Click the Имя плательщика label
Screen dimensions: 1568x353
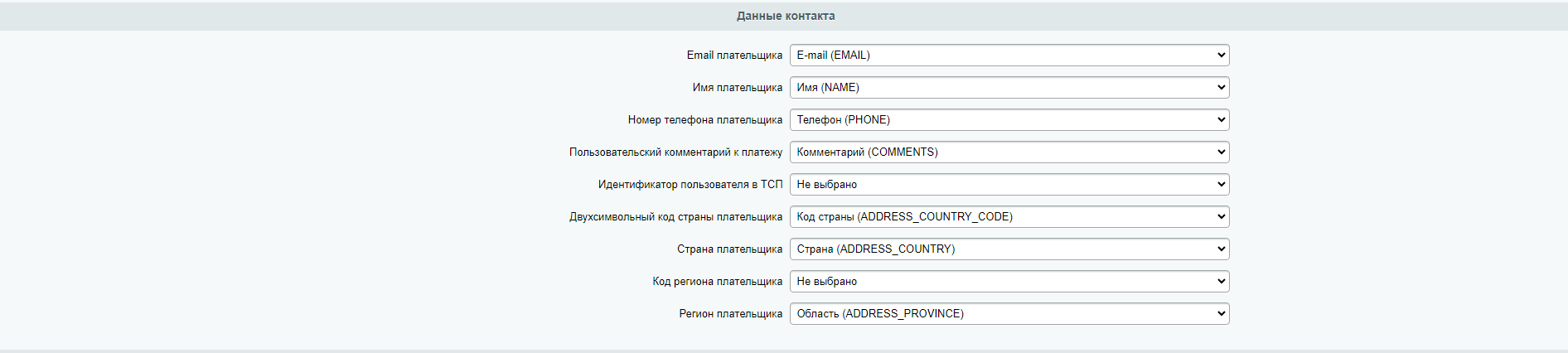[x=737, y=88]
